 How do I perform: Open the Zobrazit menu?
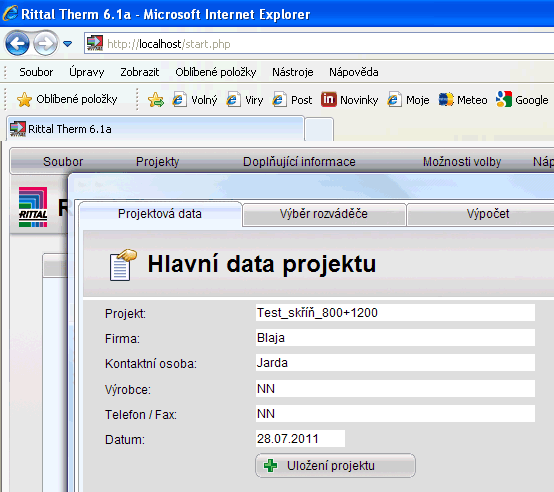coord(140,72)
